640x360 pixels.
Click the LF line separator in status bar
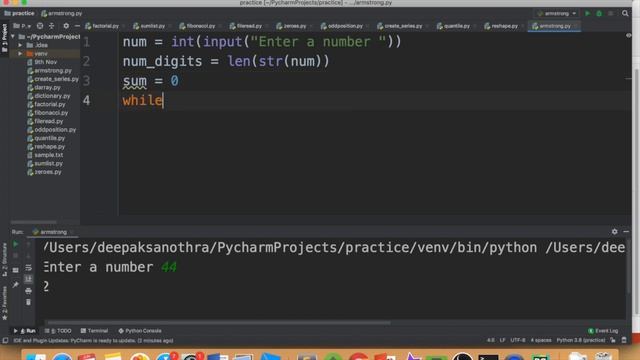(x=502, y=340)
